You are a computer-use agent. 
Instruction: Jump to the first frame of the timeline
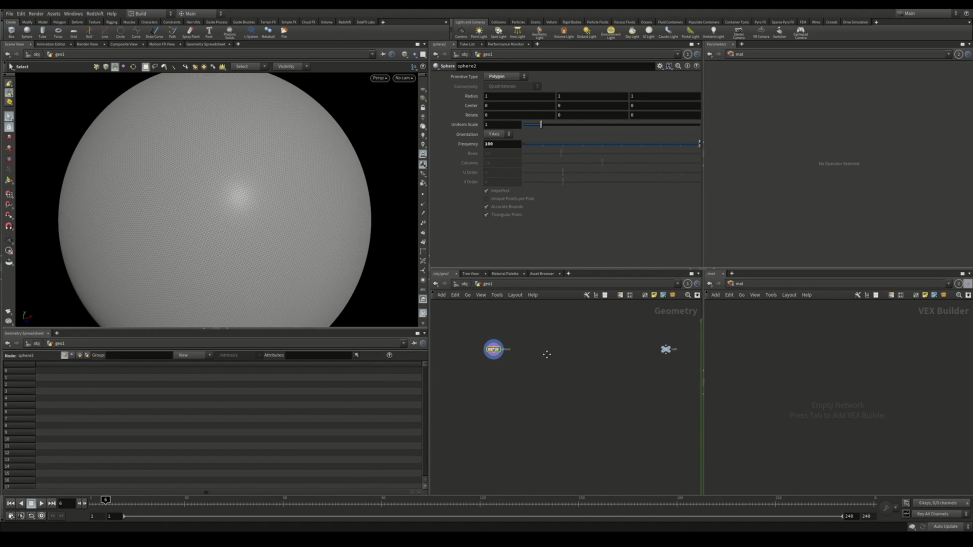coord(11,503)
